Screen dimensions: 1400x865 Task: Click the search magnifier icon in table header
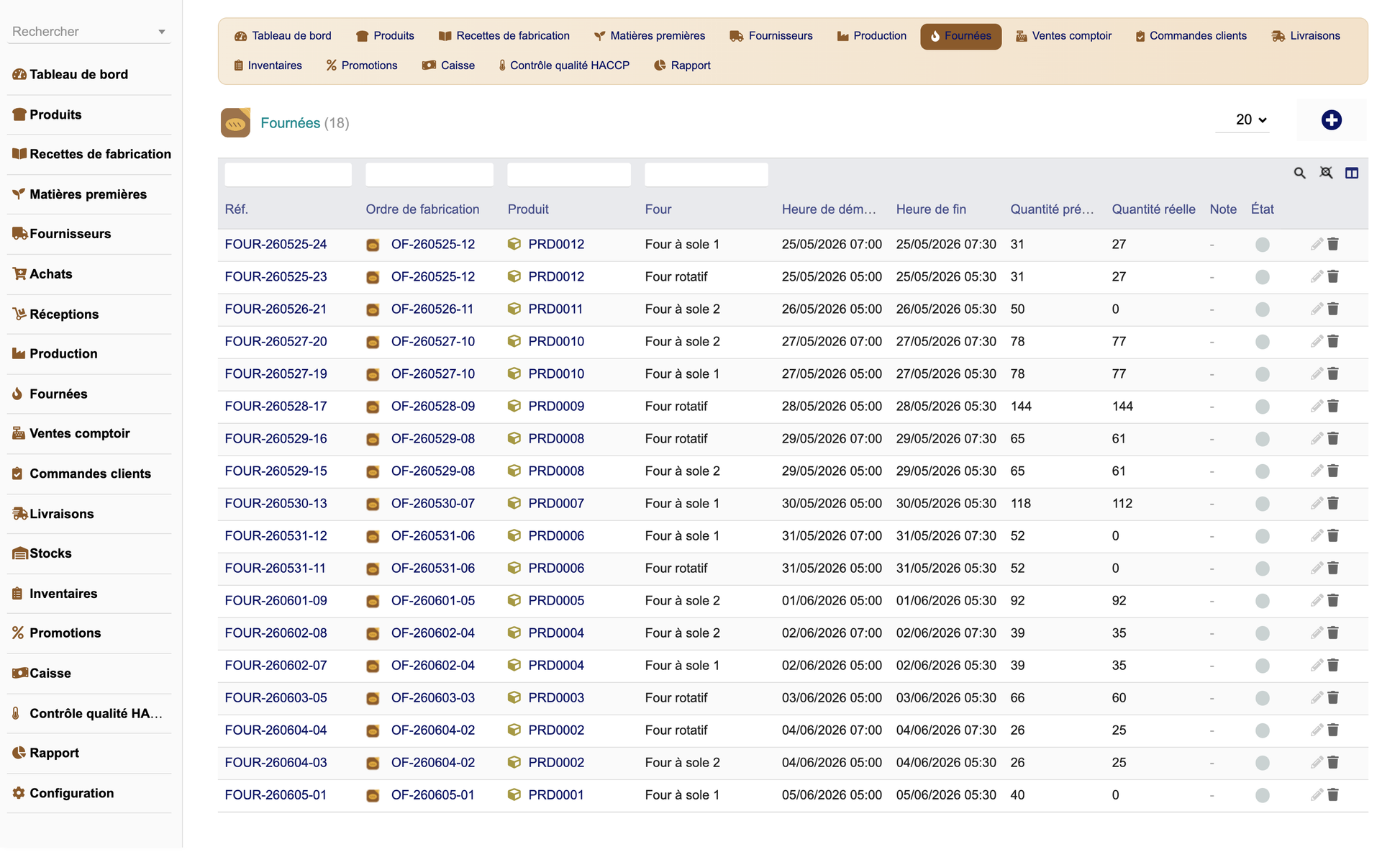point(1299,173)
